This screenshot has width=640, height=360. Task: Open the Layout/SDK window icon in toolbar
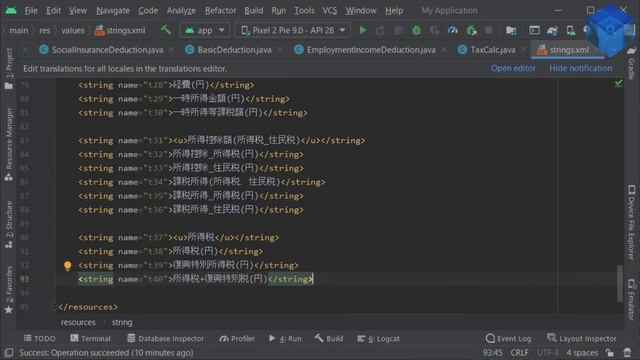534,30
